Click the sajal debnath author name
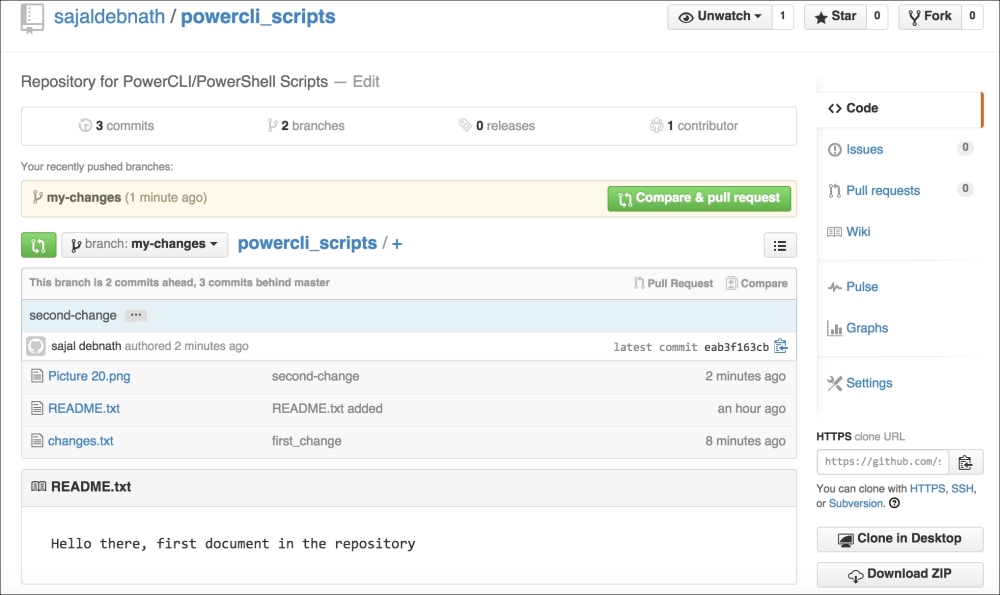 coord(86,346)
